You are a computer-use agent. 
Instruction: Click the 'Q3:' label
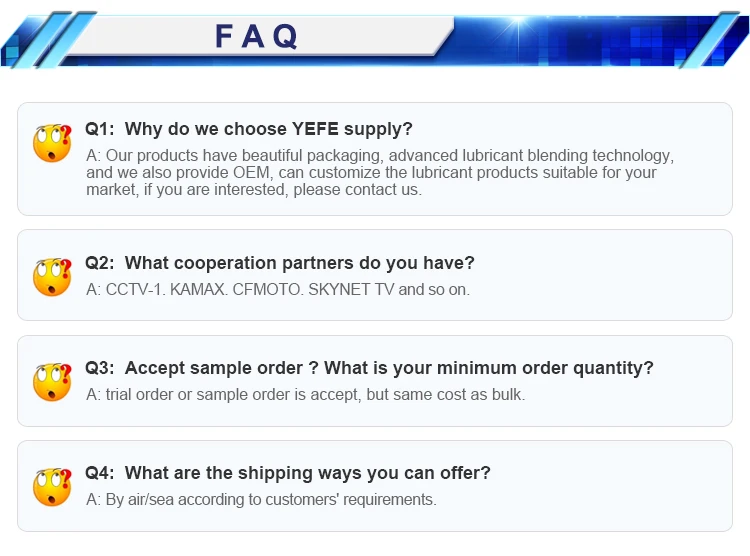coord(100,368)
